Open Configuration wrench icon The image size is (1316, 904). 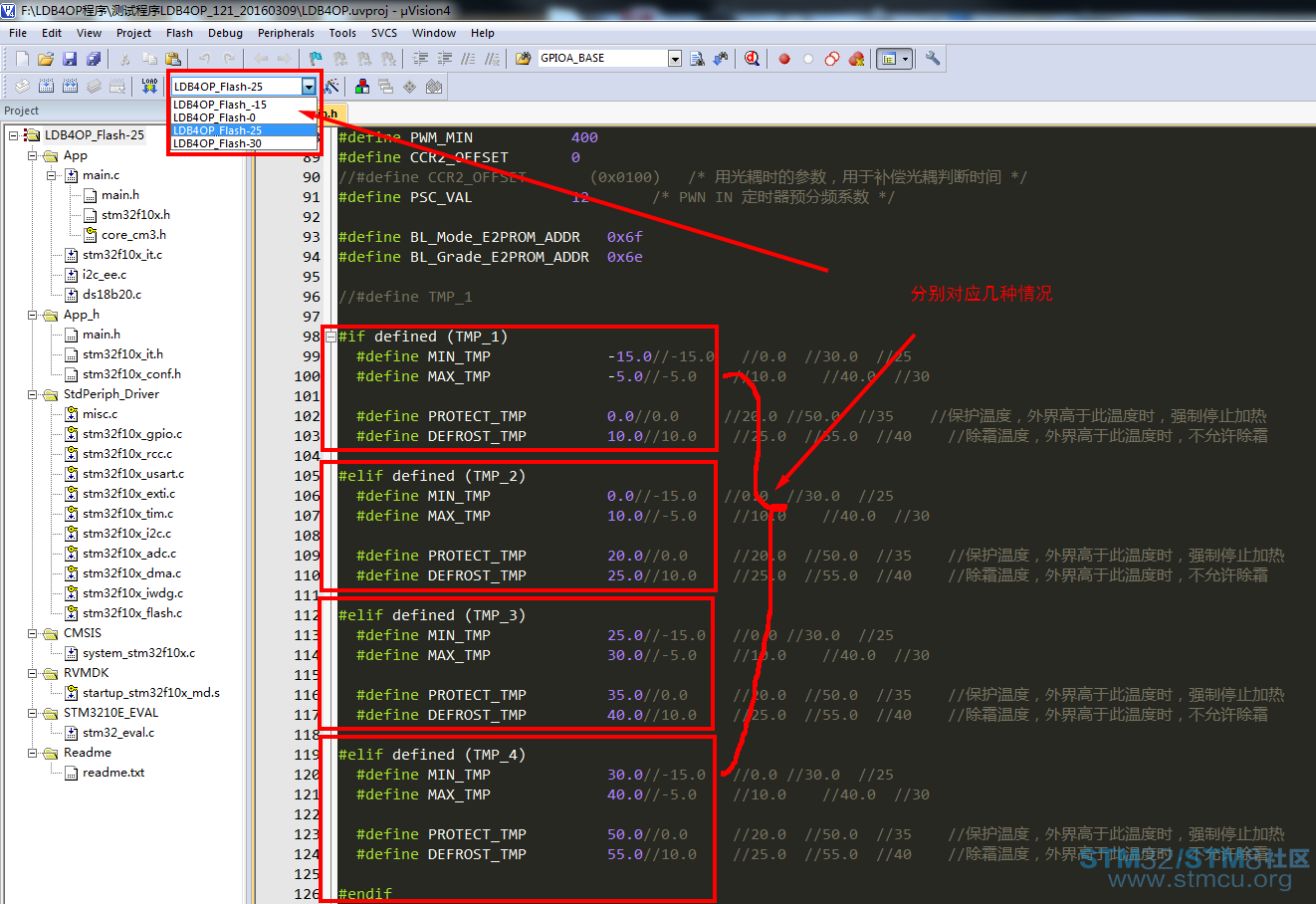[x=933, y=59]
